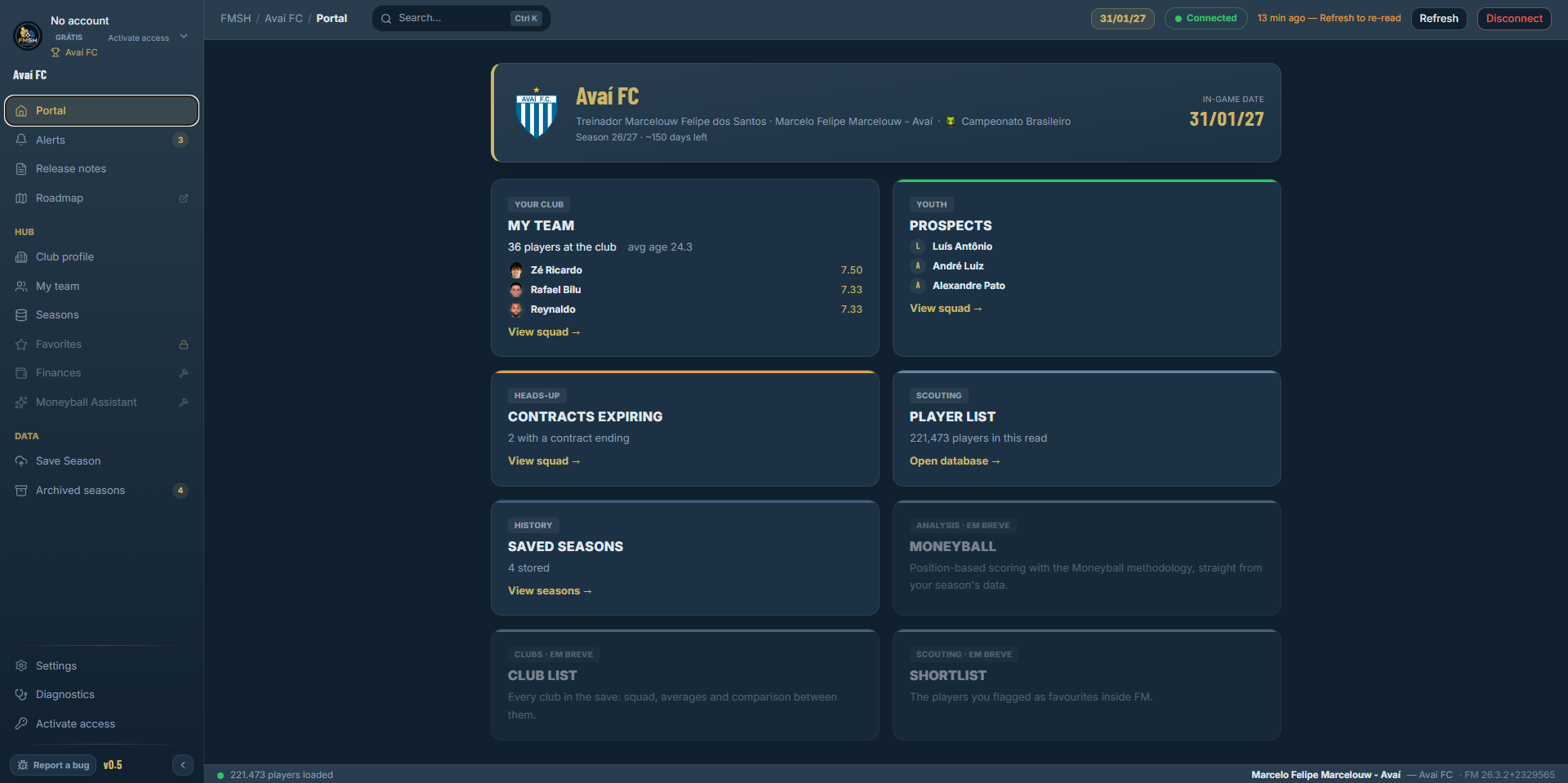Click the Shortlist coming-soon card
1568x783 pixels.
point(1086,685)
